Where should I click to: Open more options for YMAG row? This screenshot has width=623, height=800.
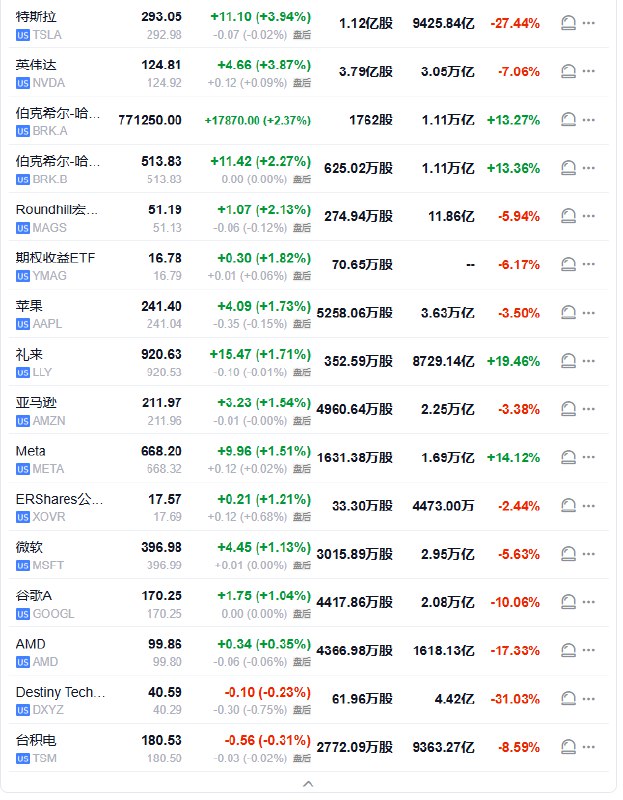[589, 264]
